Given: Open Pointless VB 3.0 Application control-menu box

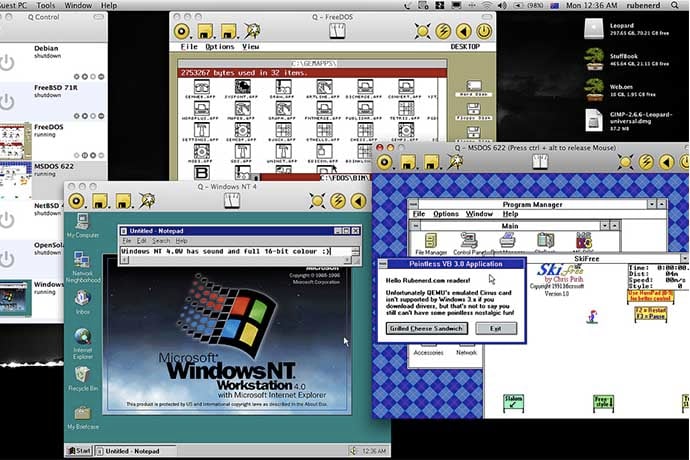Looking at the screenshot, I should [x=383, y=264].
